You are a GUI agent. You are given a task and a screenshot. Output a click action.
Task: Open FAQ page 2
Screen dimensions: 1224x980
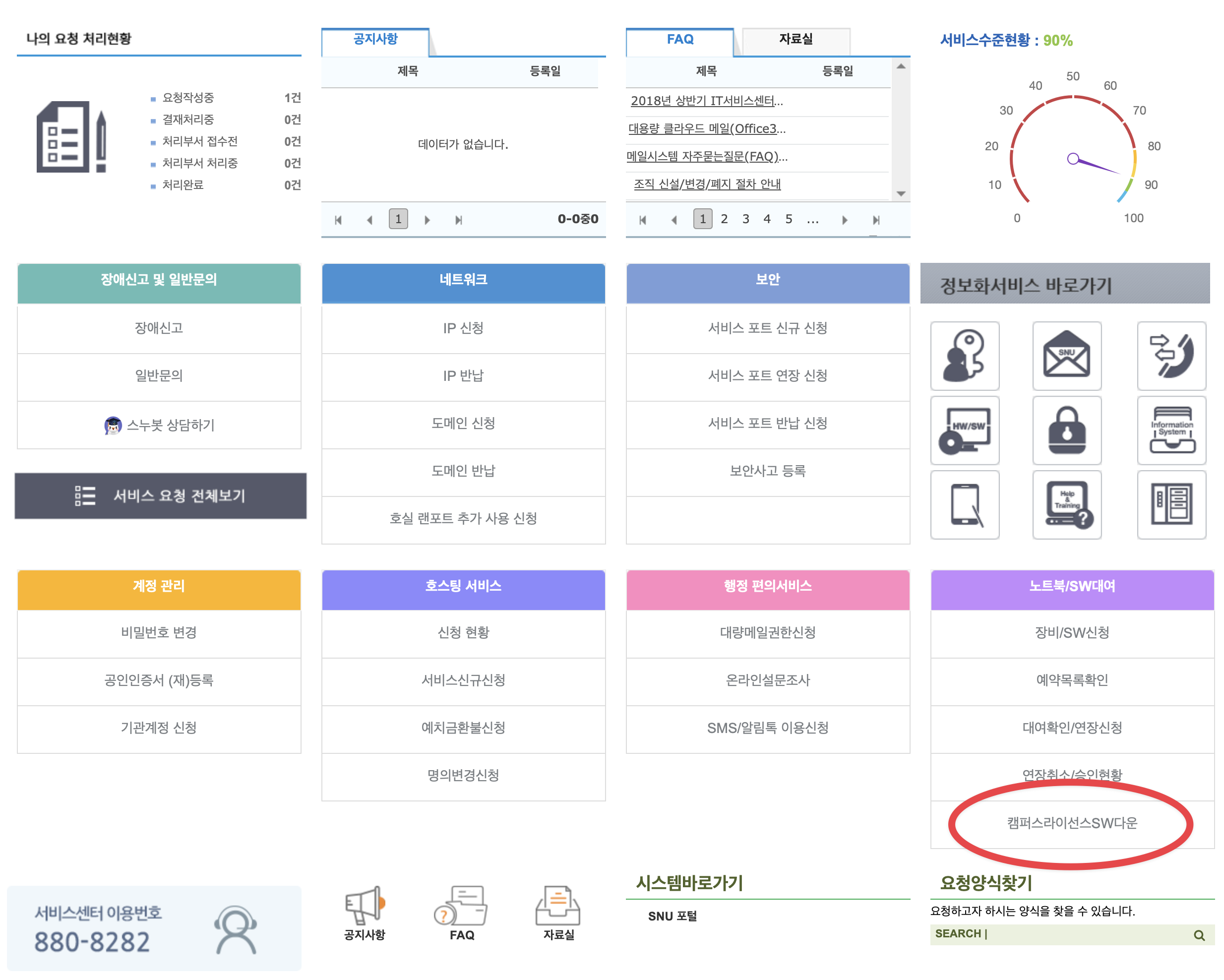[x=724, y=219]
